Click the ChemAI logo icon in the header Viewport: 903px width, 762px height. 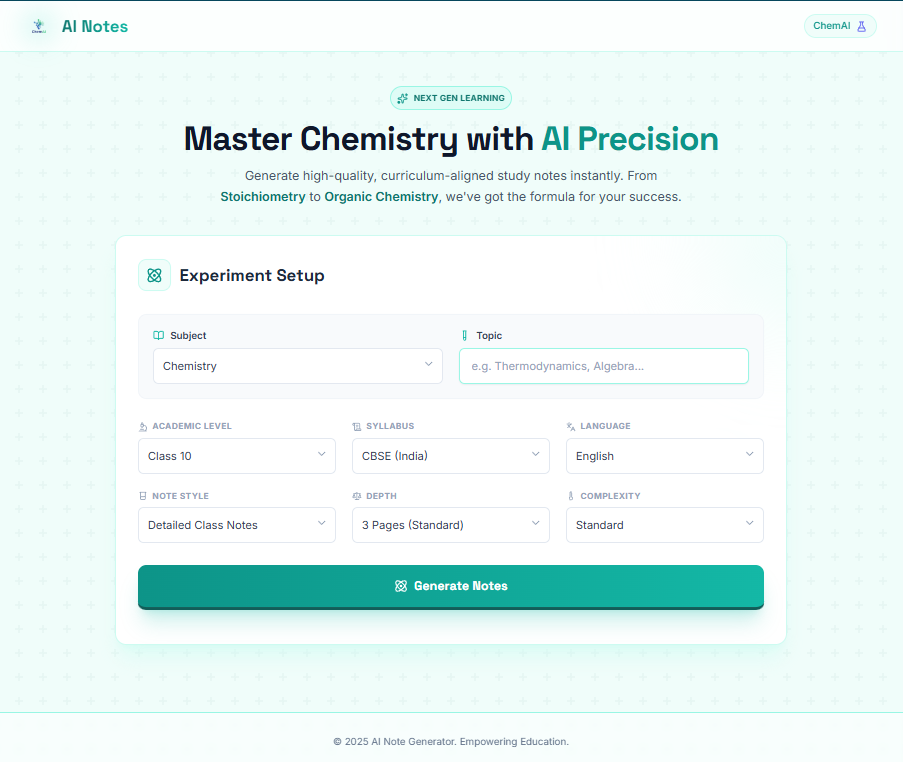39,25
